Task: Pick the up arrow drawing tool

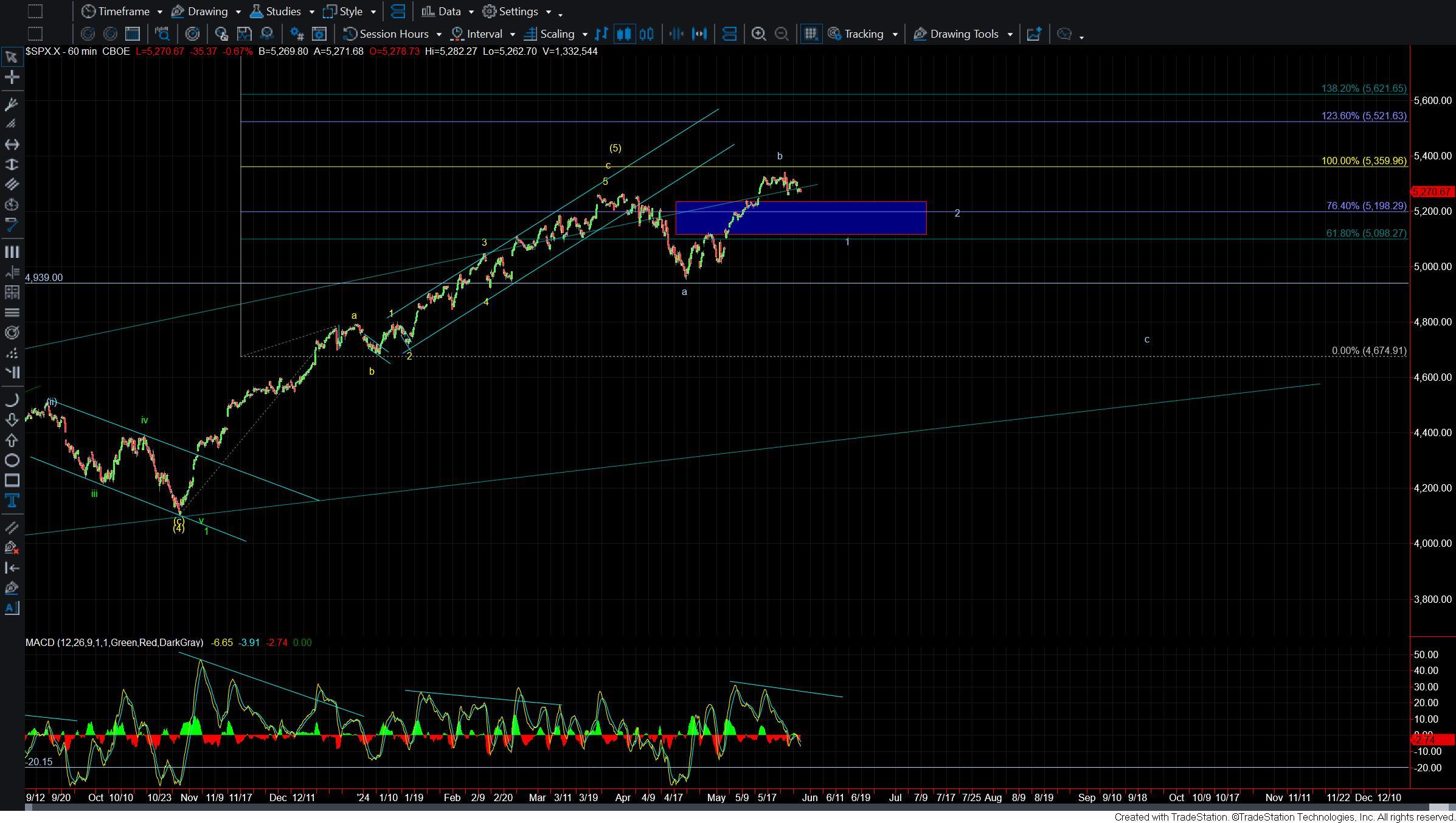Action: pos(12,440)
